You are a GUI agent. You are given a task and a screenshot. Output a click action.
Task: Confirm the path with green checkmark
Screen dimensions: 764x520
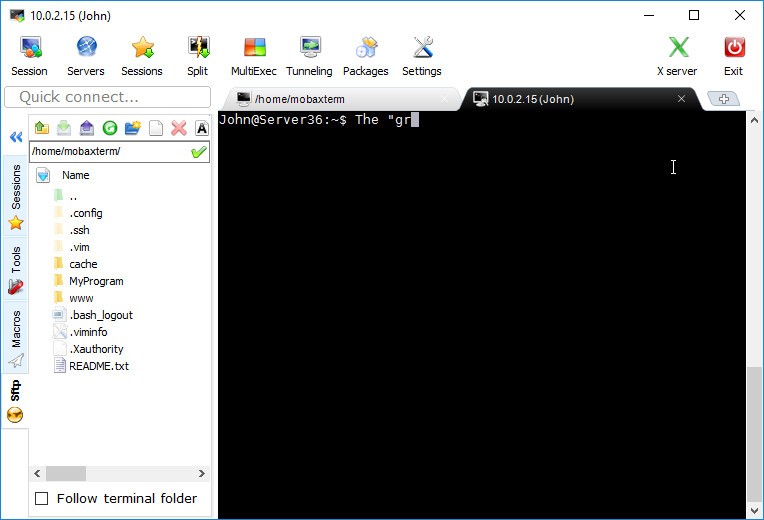(x=199, y=152)
